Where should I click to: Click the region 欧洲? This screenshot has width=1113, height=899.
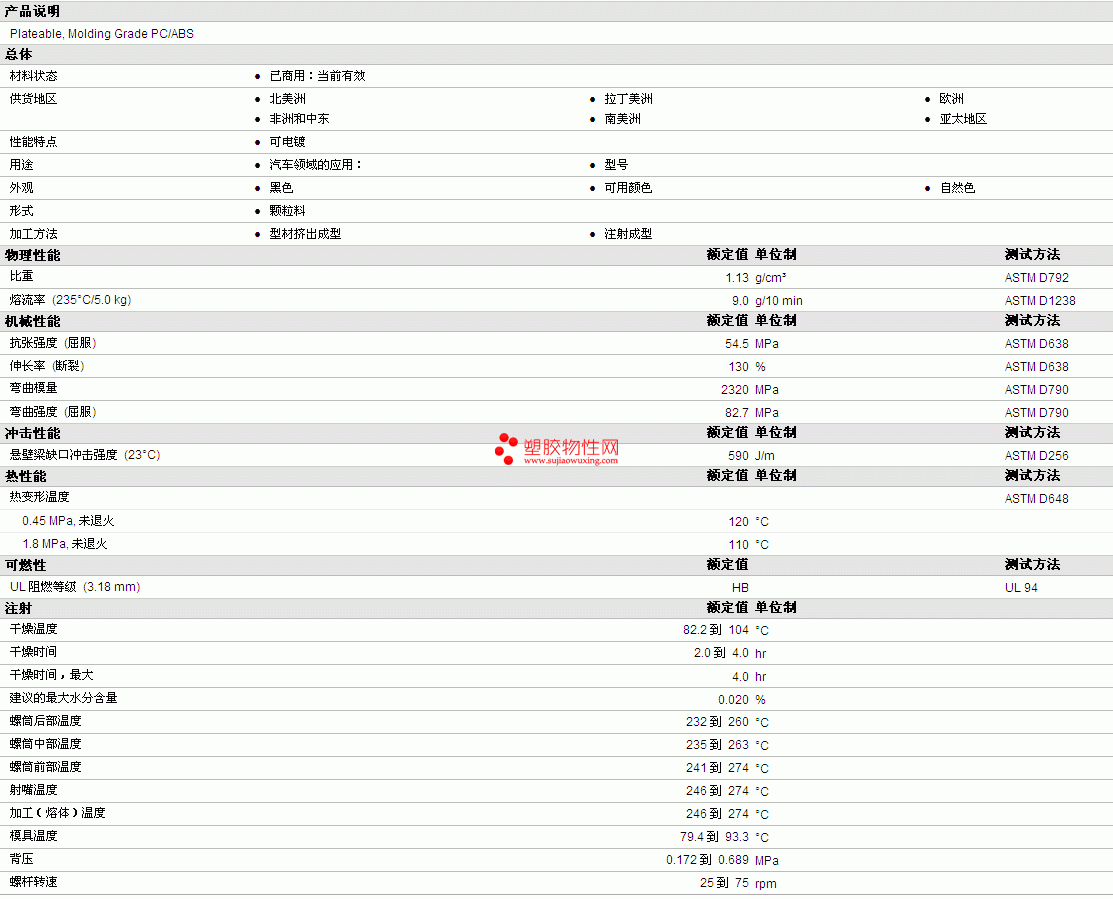click(951, 99)
